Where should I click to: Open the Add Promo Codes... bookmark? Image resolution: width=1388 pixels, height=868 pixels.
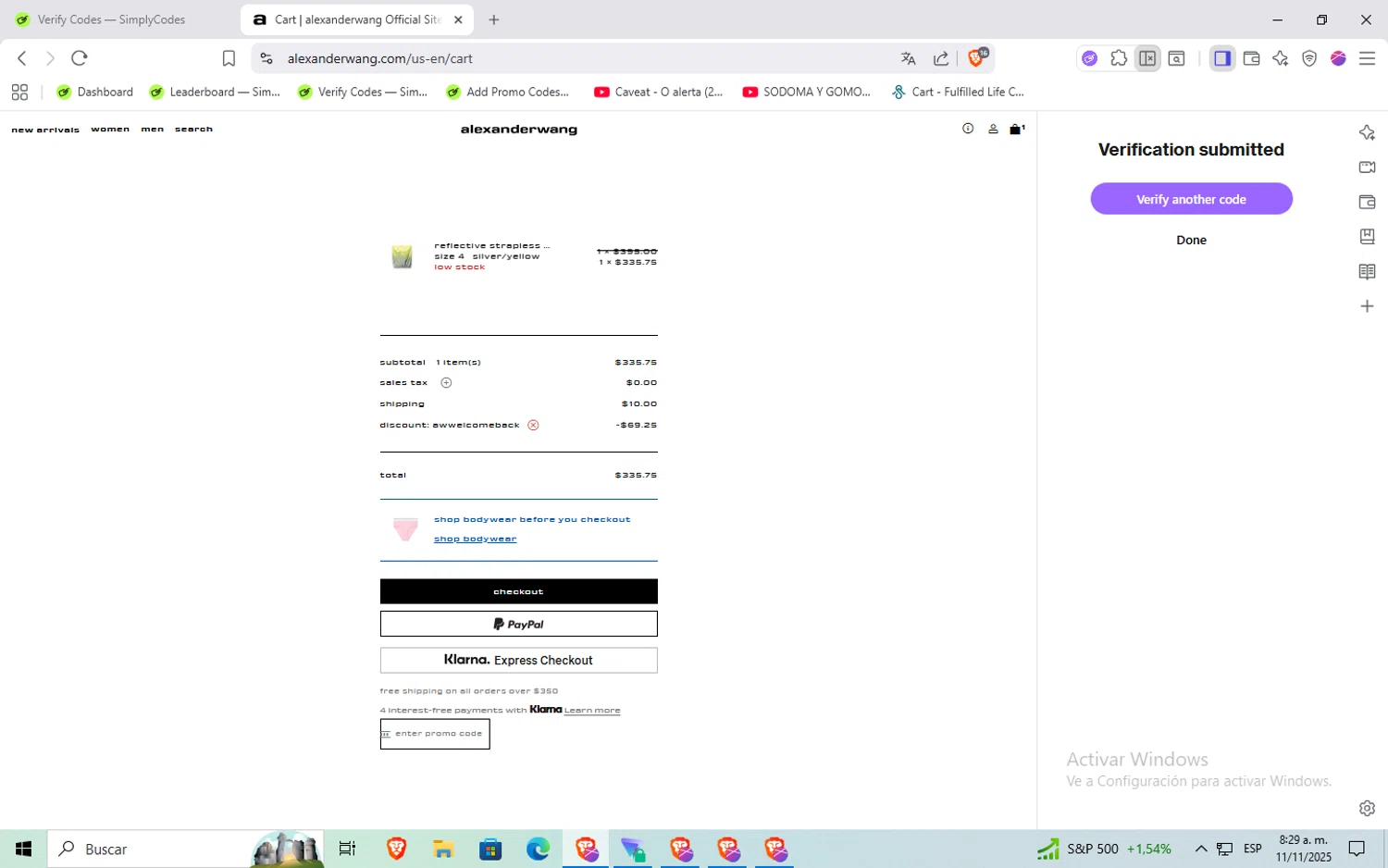pyautogui.click(x=507, y=92)
